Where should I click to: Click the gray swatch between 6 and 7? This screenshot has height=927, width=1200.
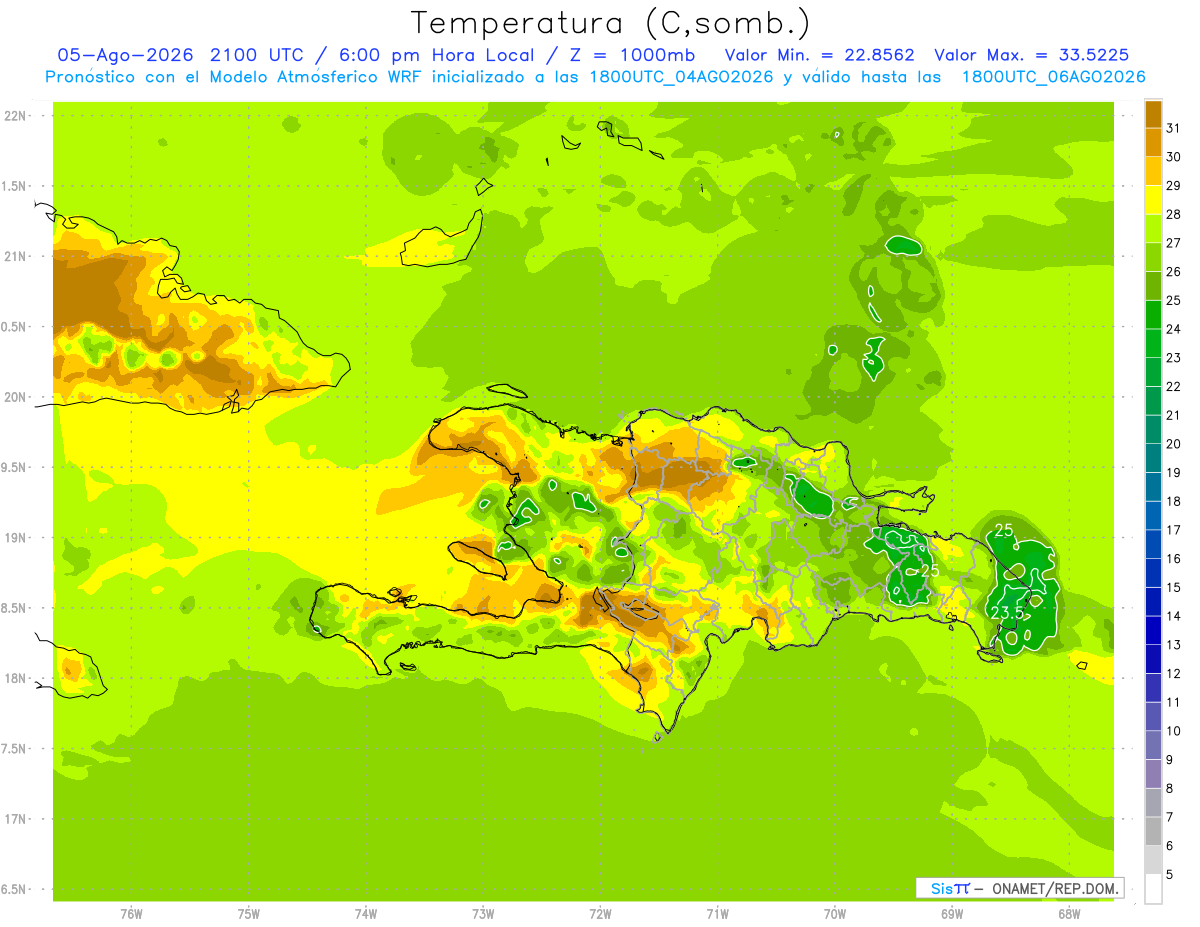tap(1153, 832)
